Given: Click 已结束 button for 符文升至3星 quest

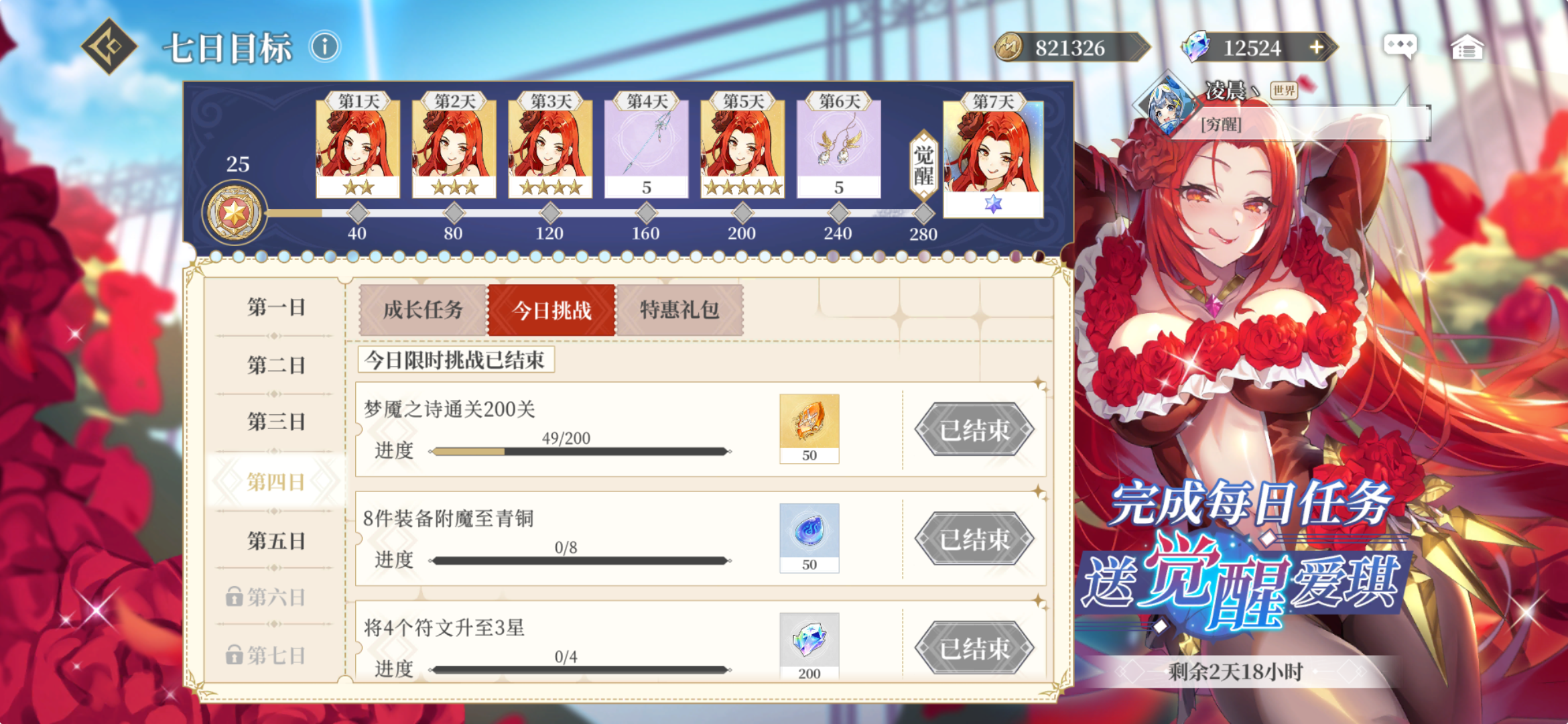Looking at the screenshot, I should [974, 648].
